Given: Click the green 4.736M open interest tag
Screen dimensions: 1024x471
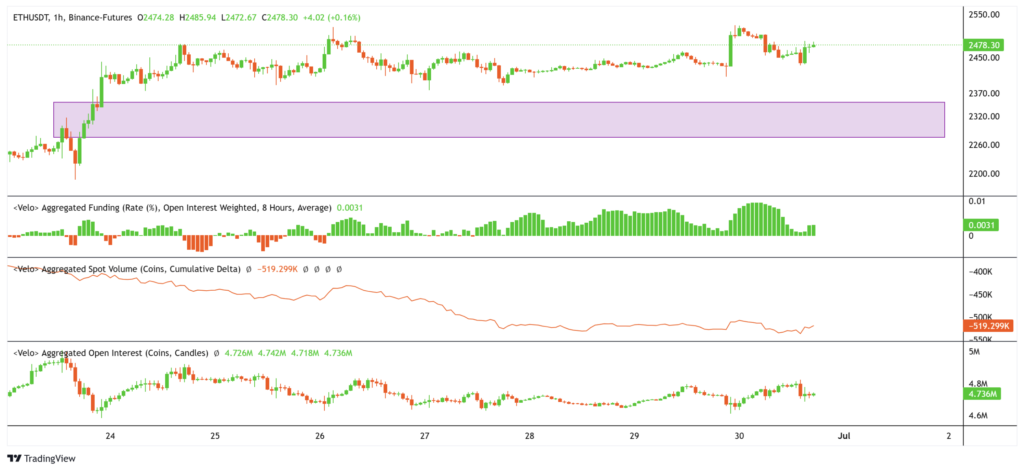Looking at the screenshot, I should (980, 394).
